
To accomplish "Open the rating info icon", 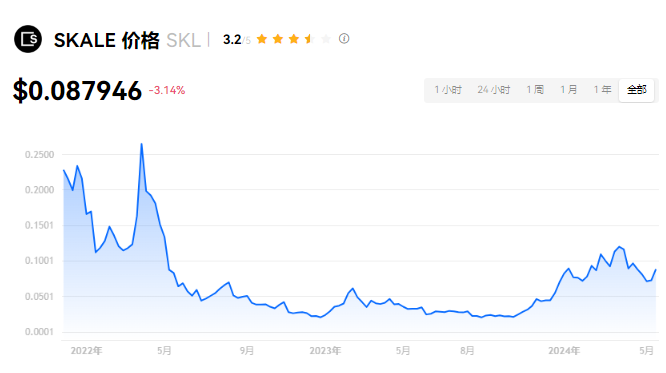I will [344, 39].
